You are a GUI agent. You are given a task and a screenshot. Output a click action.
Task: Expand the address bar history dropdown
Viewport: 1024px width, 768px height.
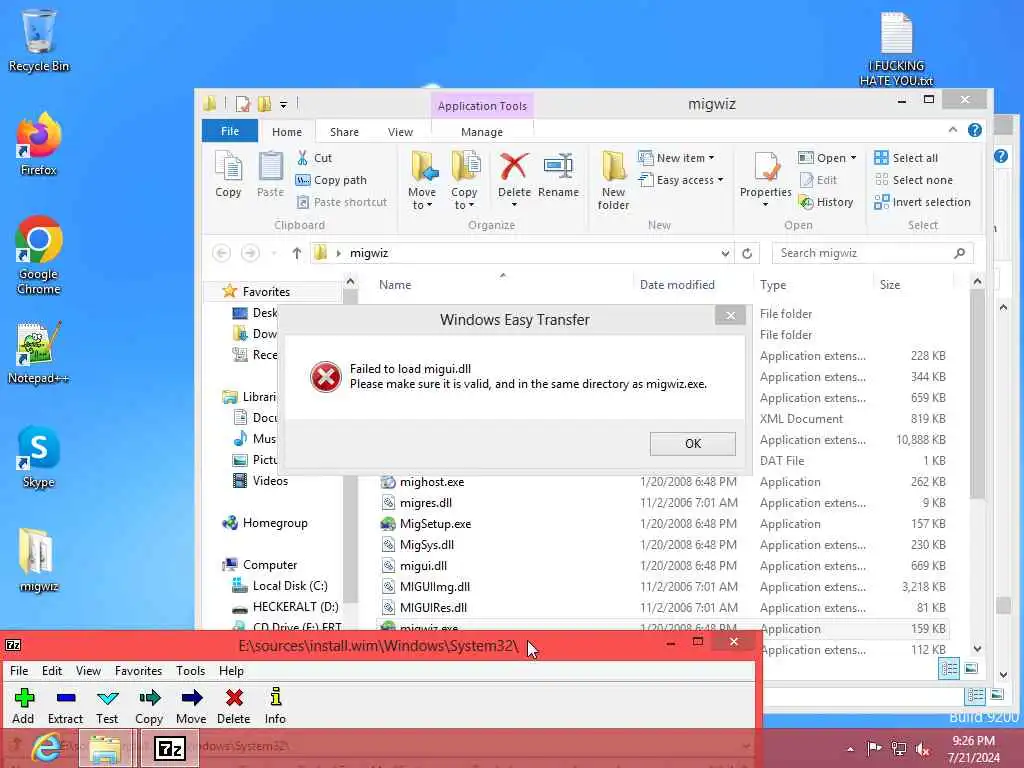(x=725, y=253)
